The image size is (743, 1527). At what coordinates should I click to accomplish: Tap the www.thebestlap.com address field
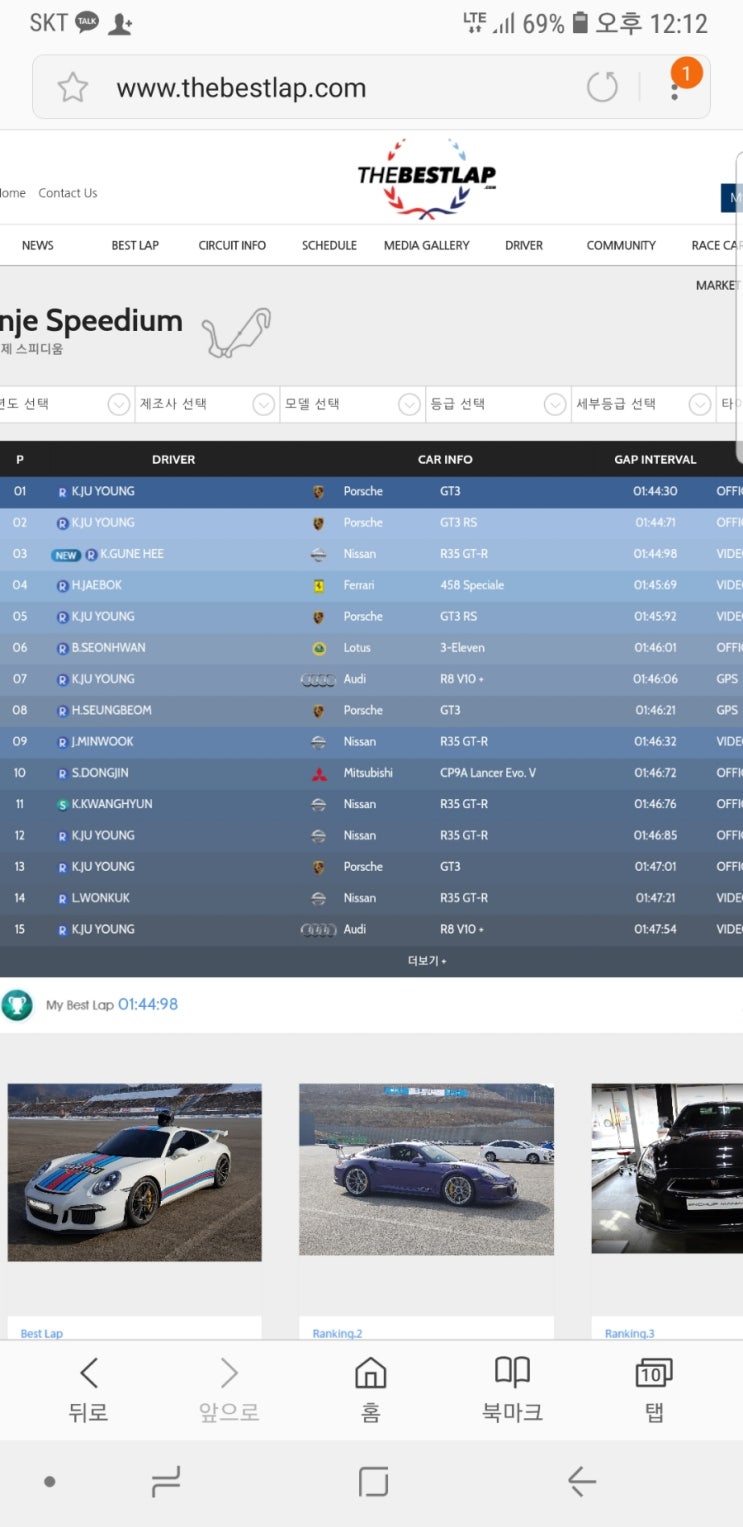click(x=241, y=88)
